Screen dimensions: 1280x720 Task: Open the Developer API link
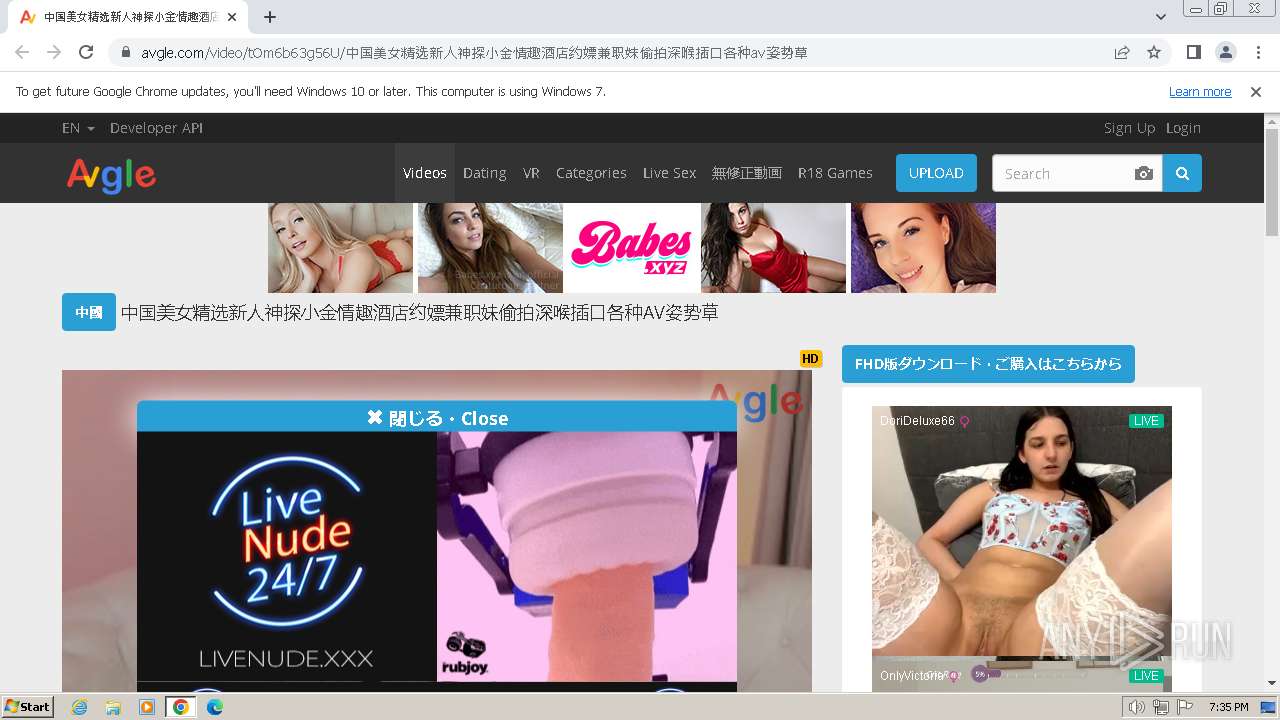pos(156,128)
